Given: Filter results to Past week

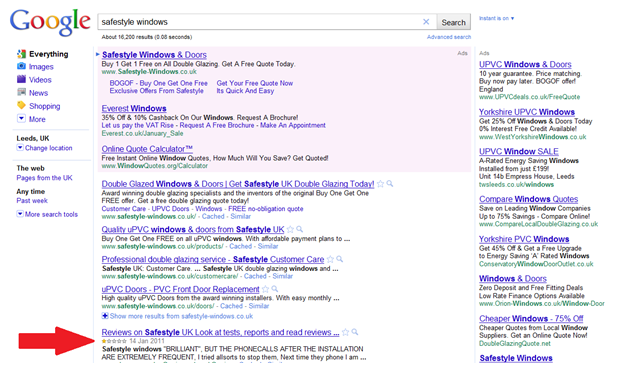Looking at the screenshot, I should [x=32, y=201].
